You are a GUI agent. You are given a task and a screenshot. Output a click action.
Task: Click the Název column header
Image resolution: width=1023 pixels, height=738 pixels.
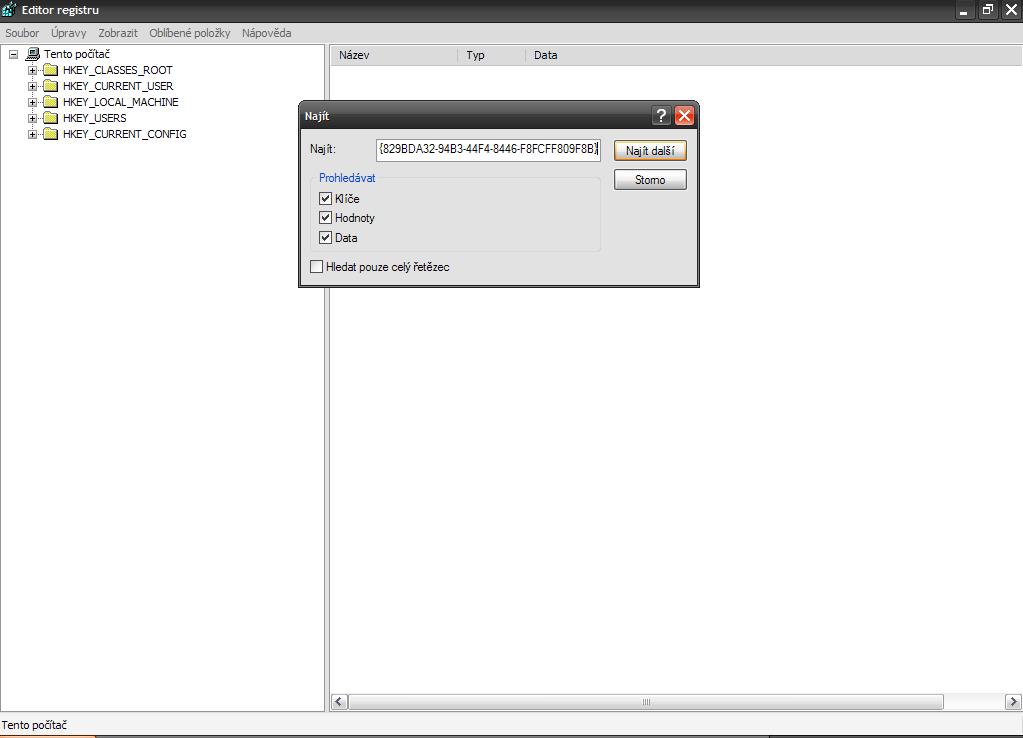pos(394,55)
